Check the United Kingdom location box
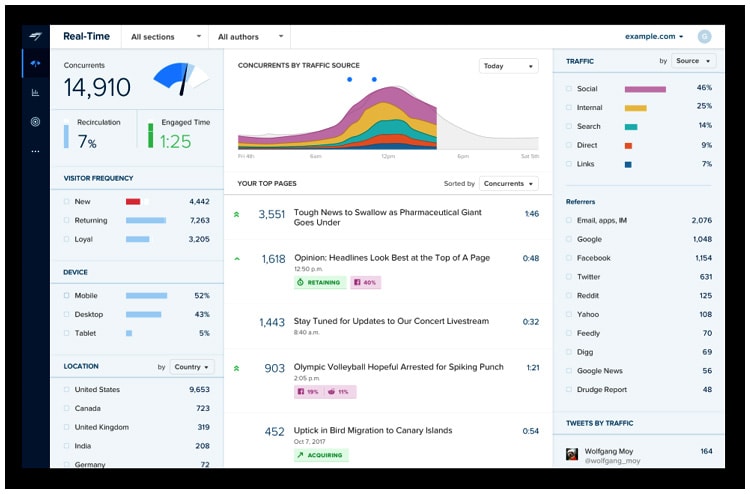The width and height of the screenshot is (750, 494). point(66,427)
